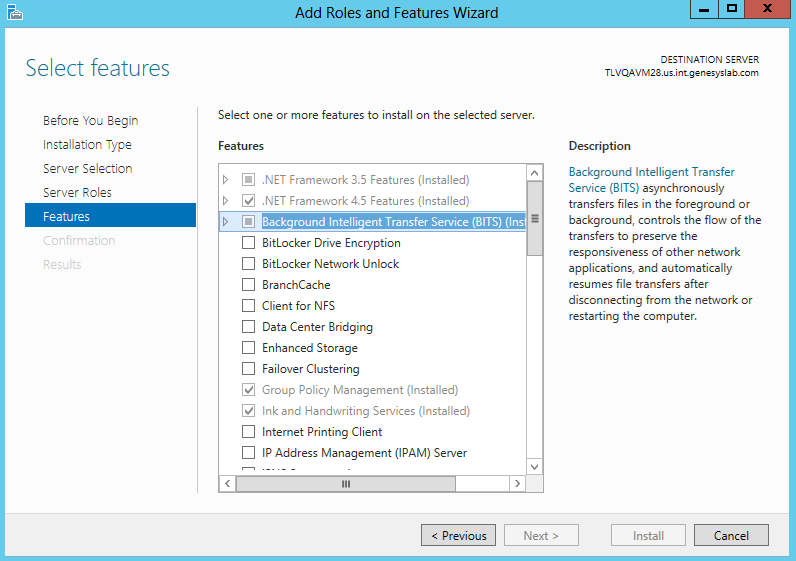The height and width of the screenshot is (561, 796).
Task: Check the BitLocker Drive Encryption checkbox
Action: click(x=248, y=243)
